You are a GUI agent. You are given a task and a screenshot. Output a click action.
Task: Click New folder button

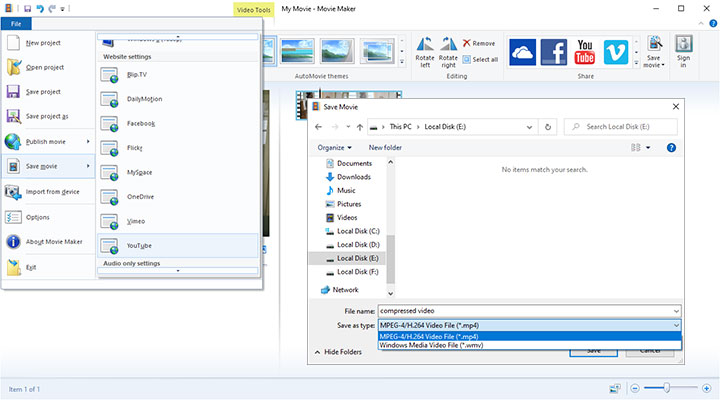click(385, 147)
